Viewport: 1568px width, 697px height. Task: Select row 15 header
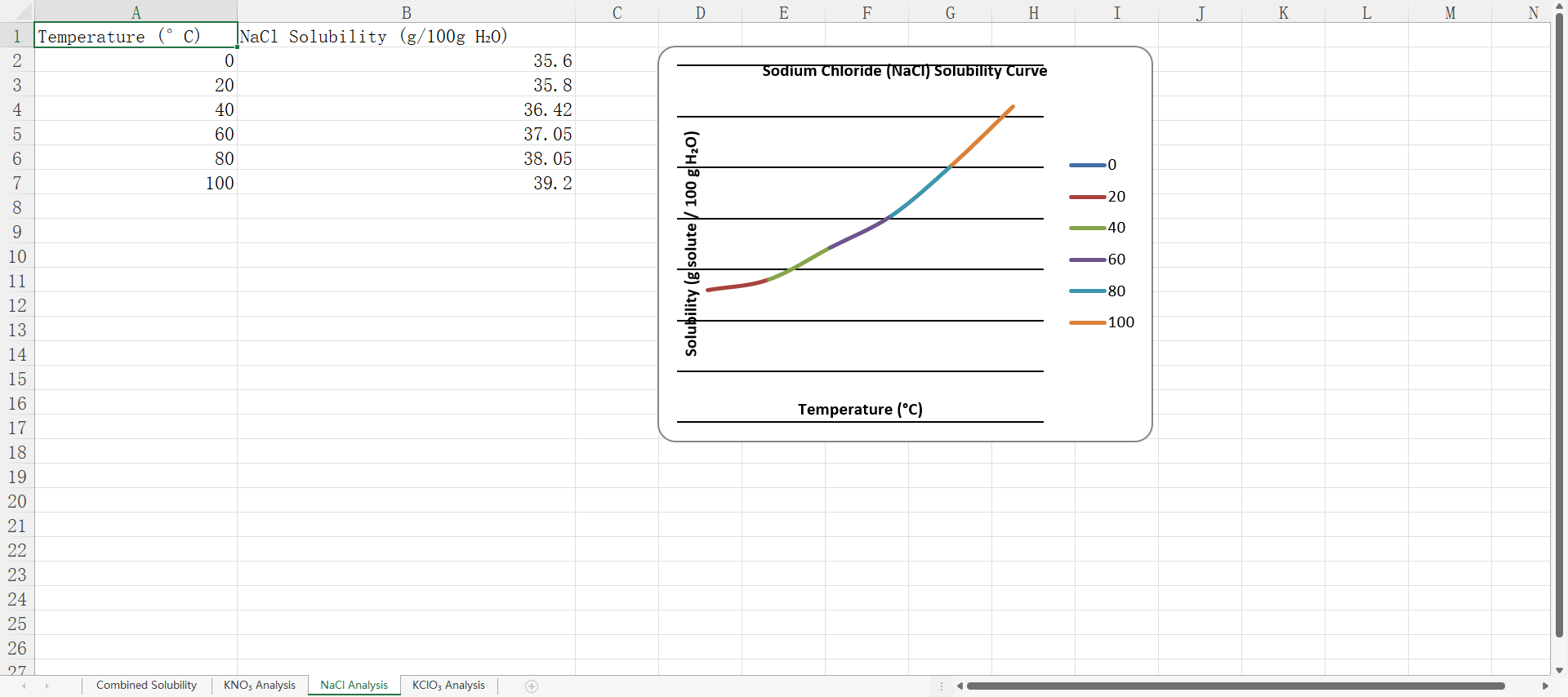point(17,379)
